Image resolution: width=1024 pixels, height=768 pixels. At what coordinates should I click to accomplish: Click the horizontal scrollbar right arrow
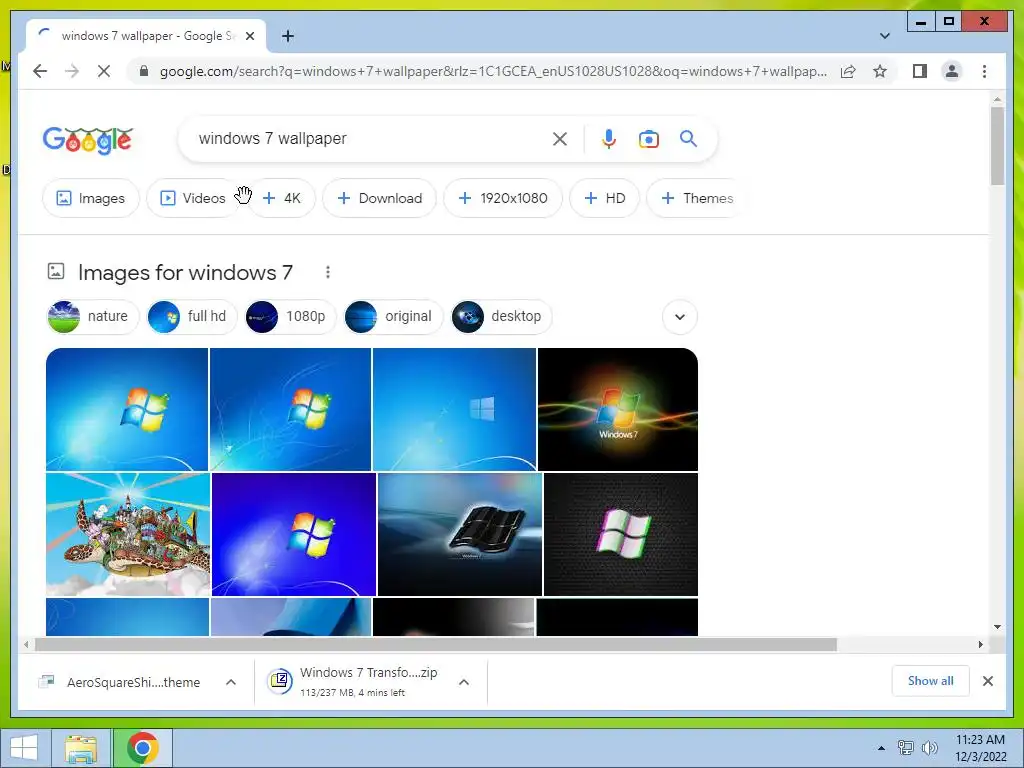coord(980,645)
